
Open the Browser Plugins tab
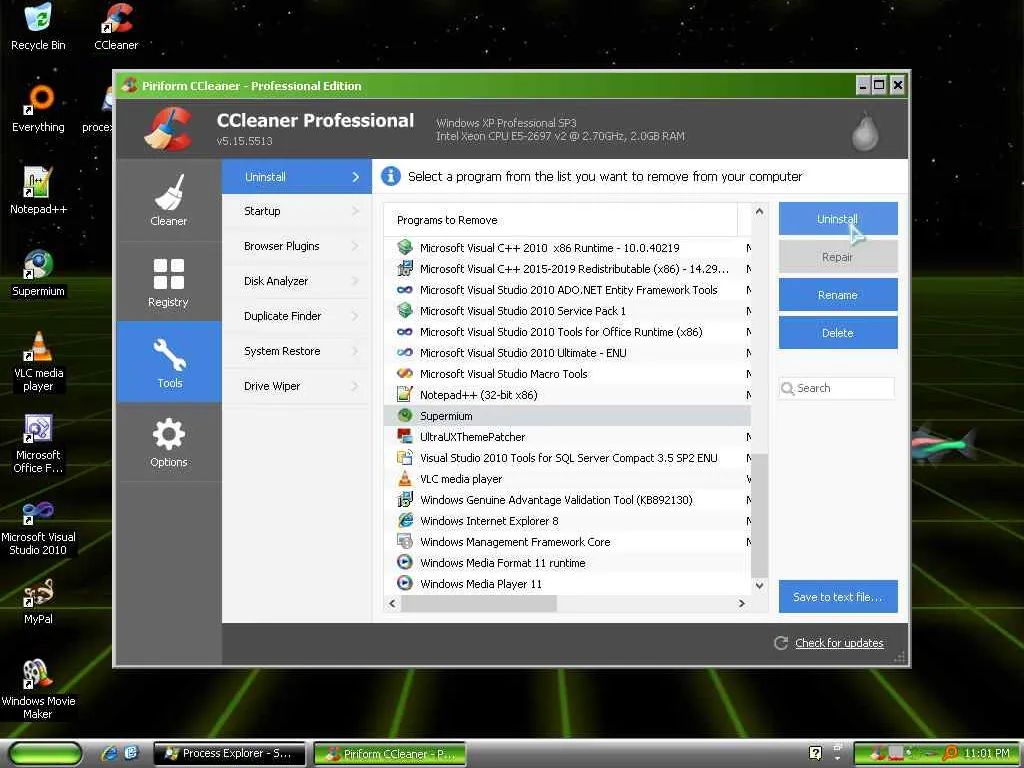(x=297, y=246)
